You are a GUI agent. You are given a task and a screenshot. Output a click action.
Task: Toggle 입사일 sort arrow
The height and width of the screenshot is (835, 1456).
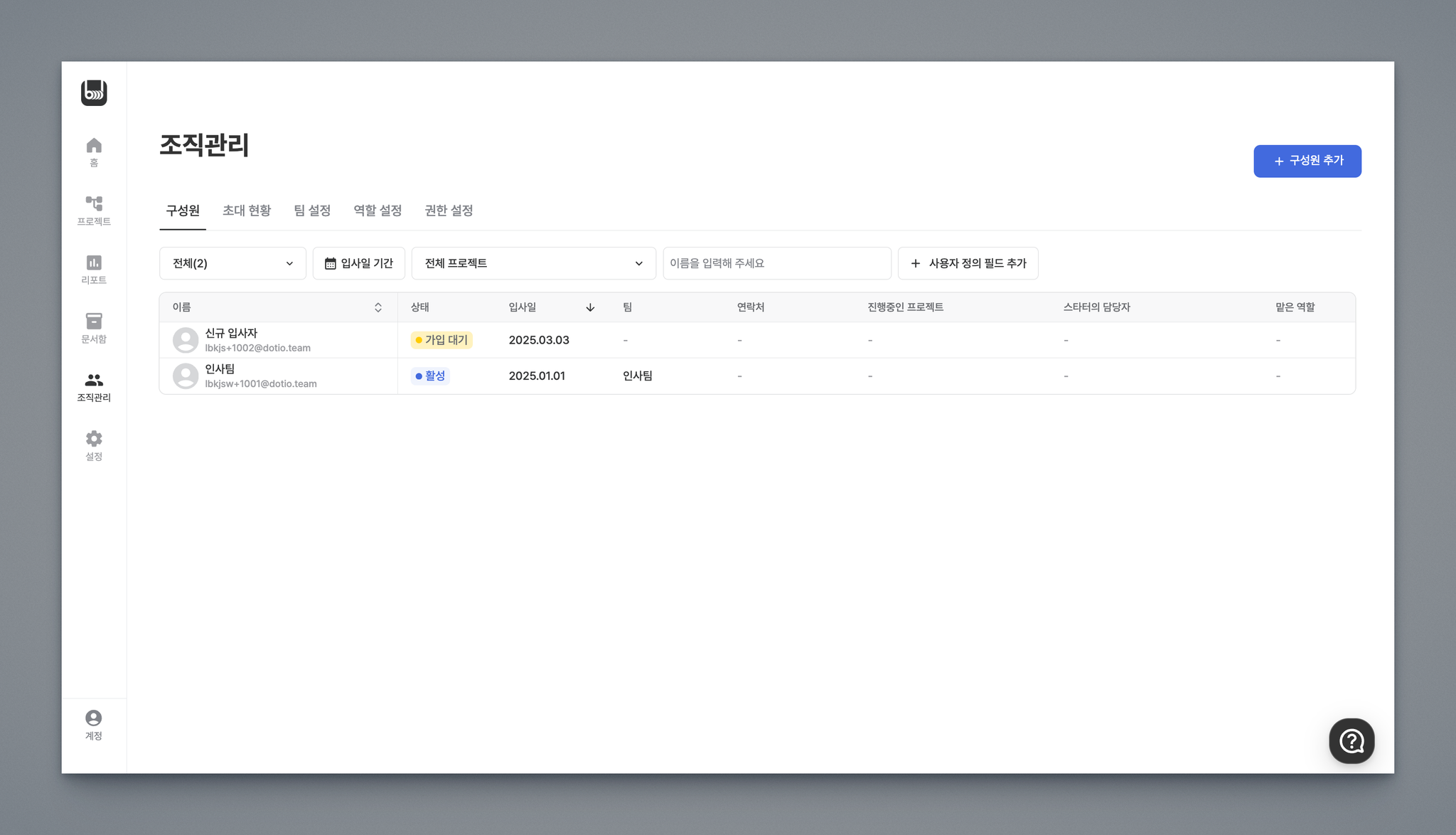(x=590, y=307)
